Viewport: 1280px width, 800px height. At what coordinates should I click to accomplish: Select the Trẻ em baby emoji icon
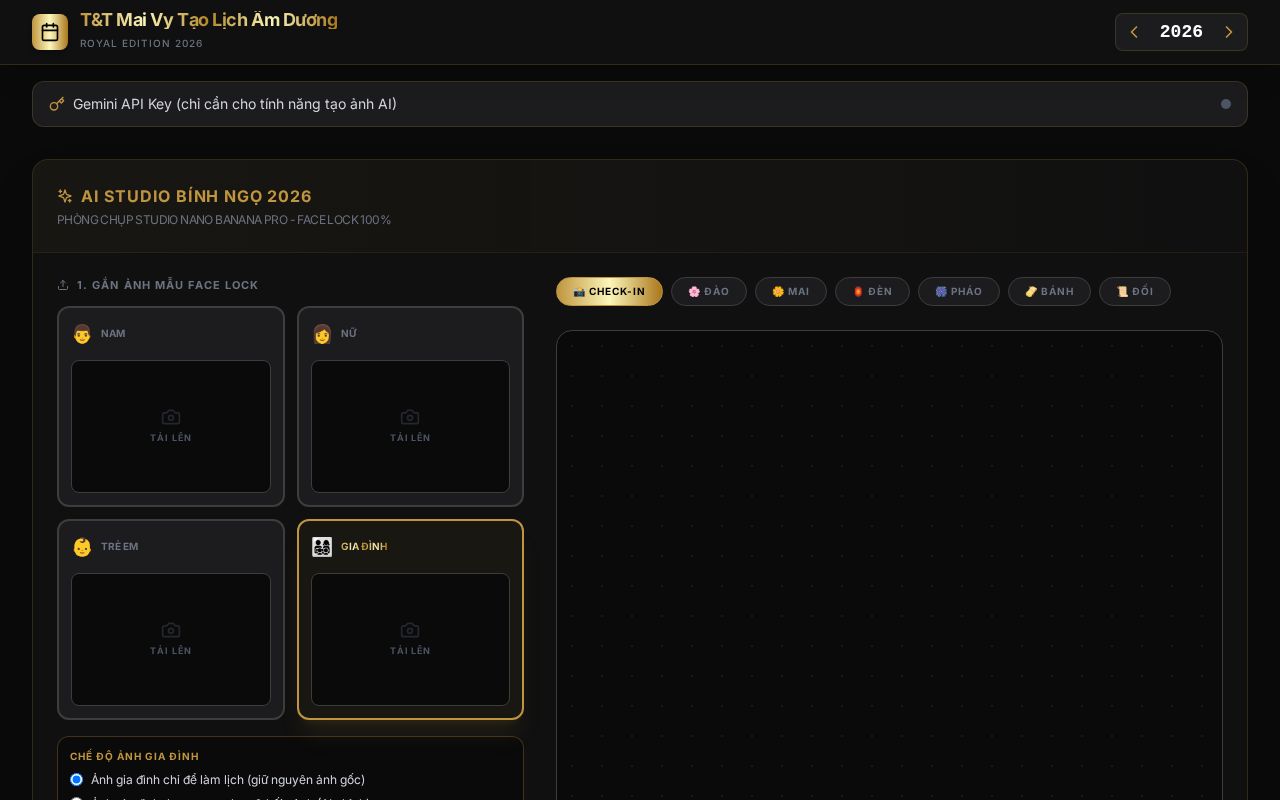82,547
